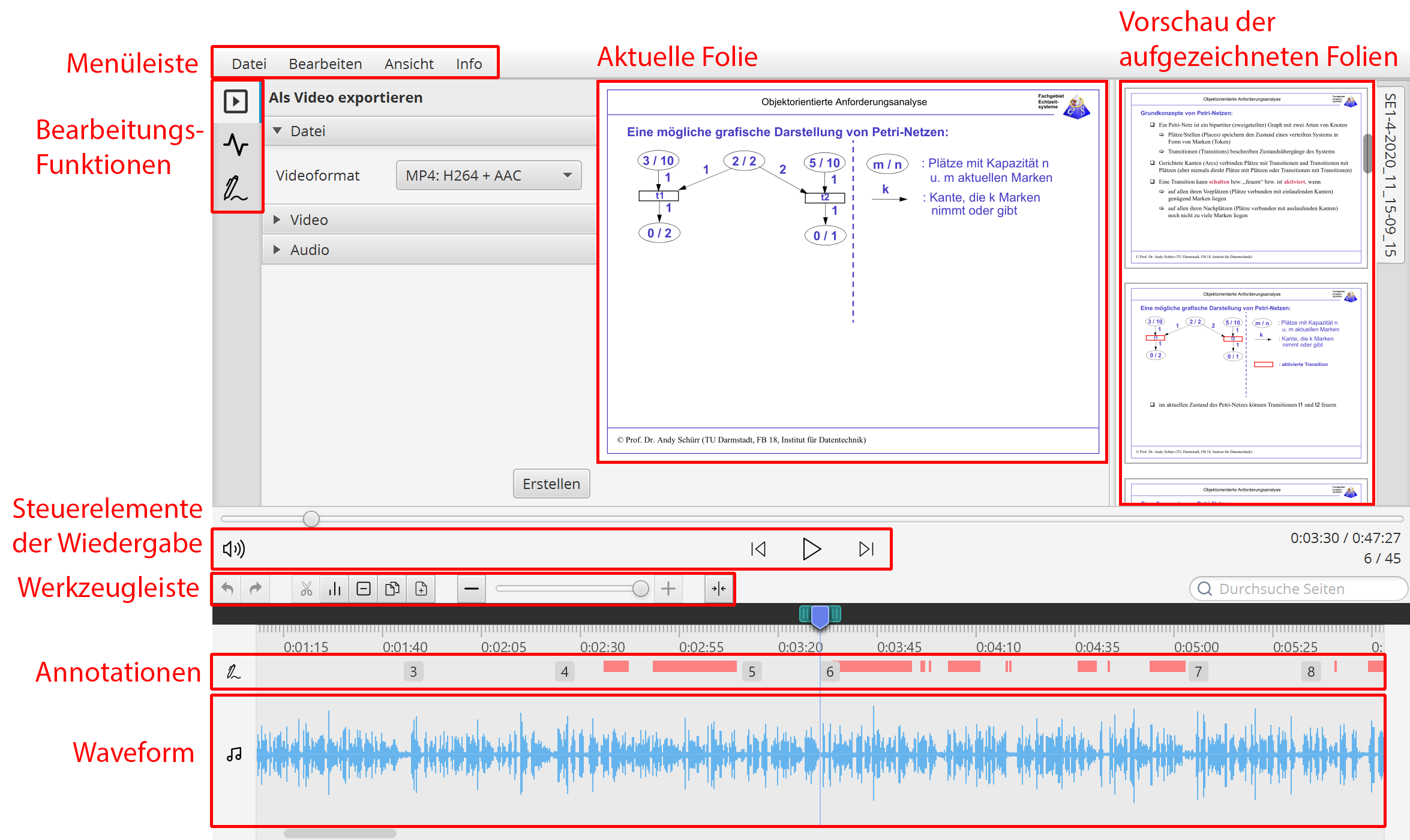The image size is (1410, 840).
Task: Mute audio with the speaker icon
Action: (234, 548)
